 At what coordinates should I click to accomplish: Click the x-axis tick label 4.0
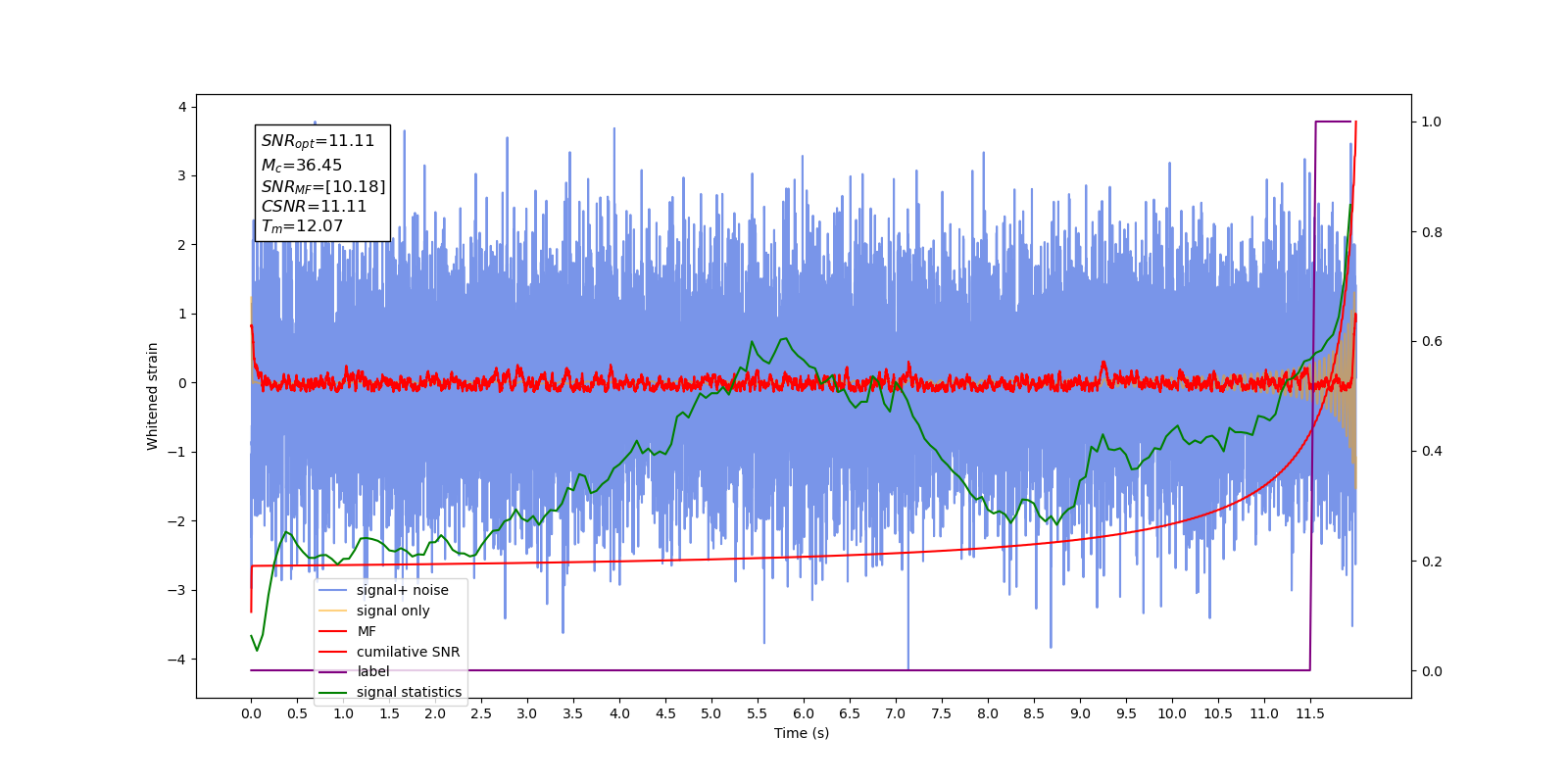(619, 713)
